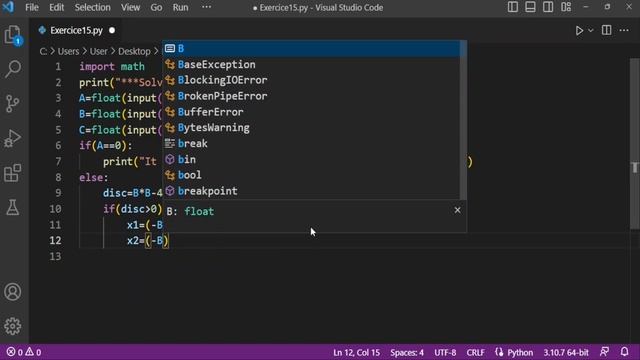
Task: Open the Explorer view in activity bar
Action: (x=13, y=35)
